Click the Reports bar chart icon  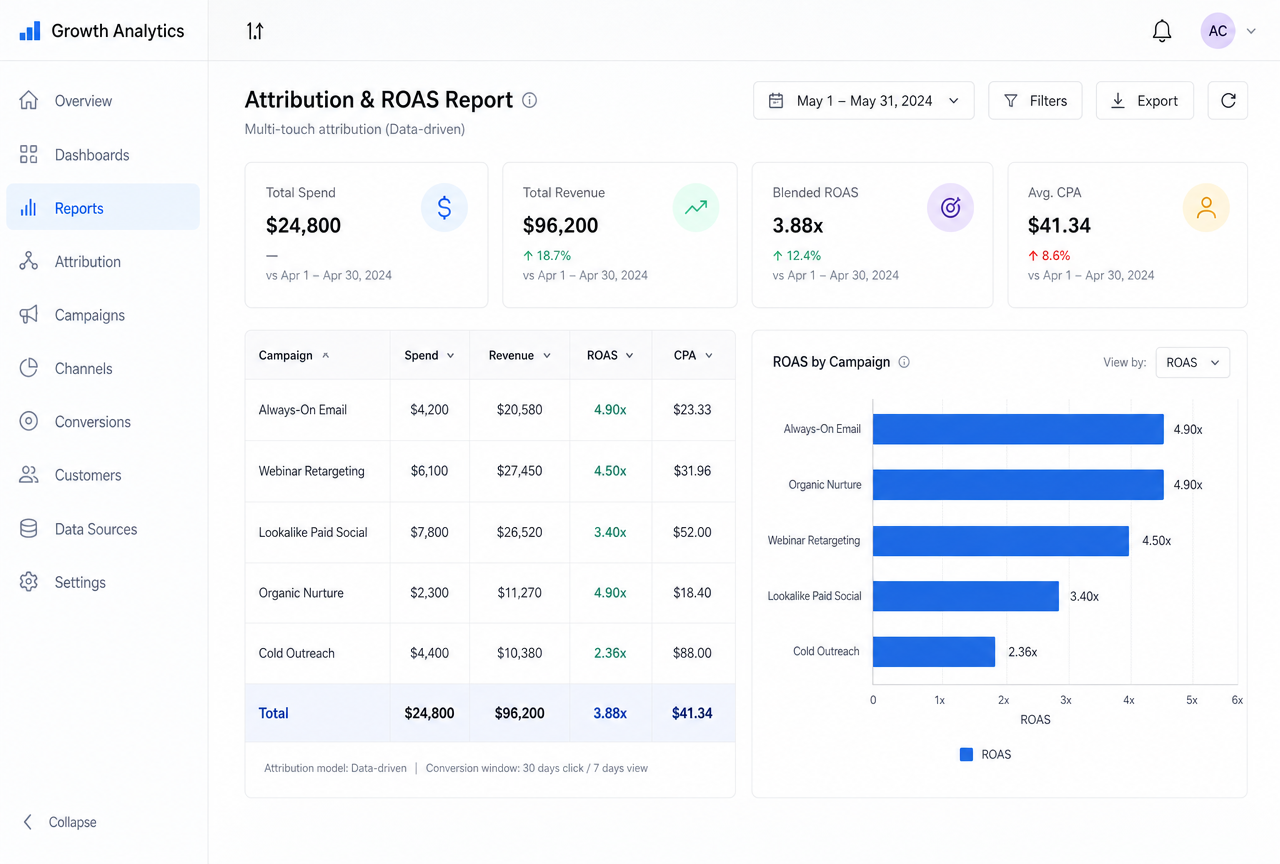[29, 208]
